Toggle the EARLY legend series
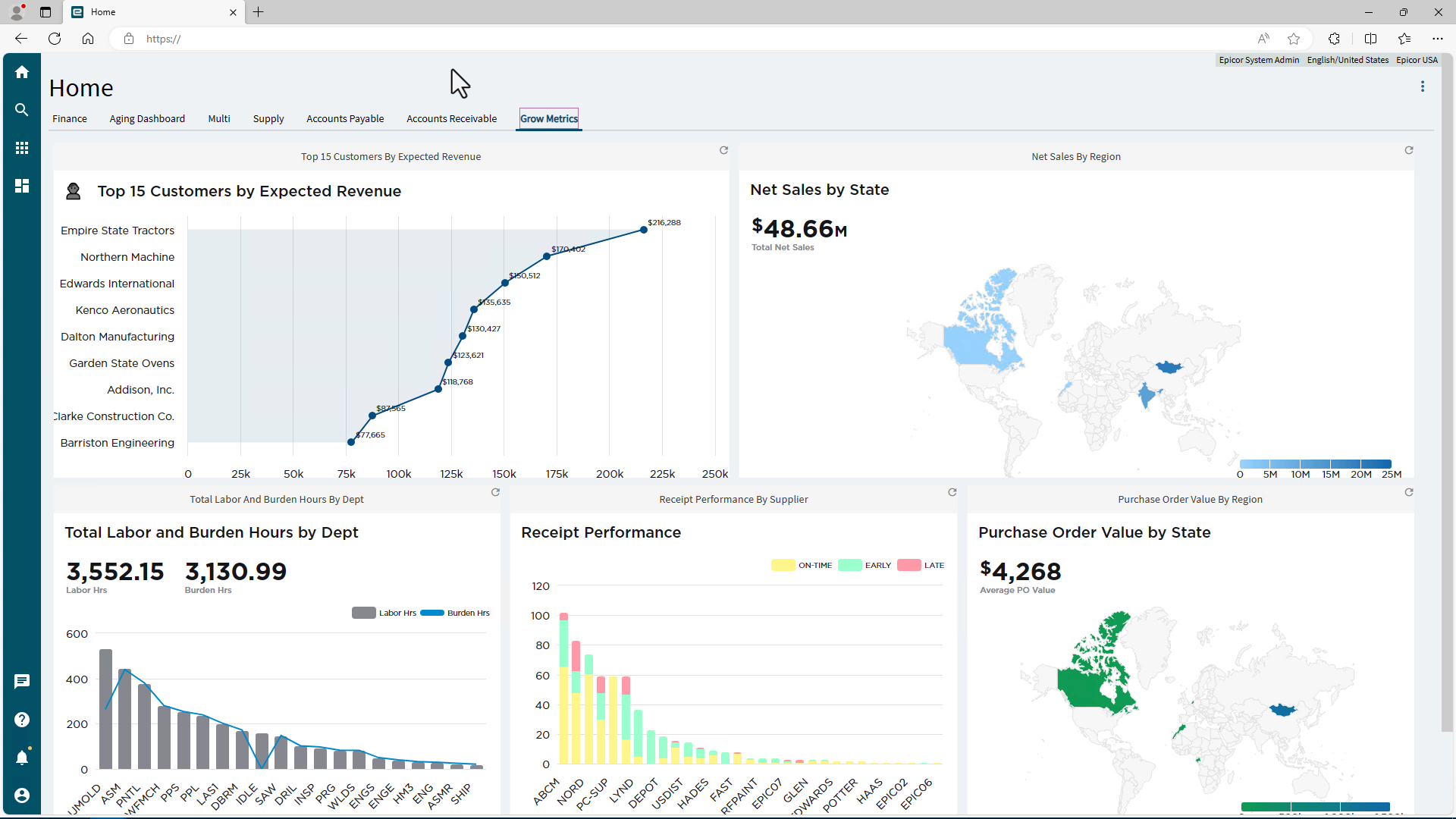Viewport: 1456px width, 819px height. [864, 565]
